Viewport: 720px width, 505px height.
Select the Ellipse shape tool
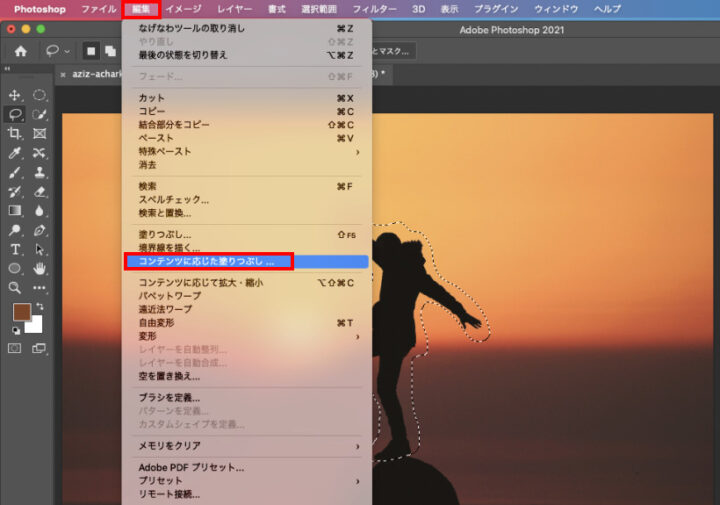pos(15,269)
